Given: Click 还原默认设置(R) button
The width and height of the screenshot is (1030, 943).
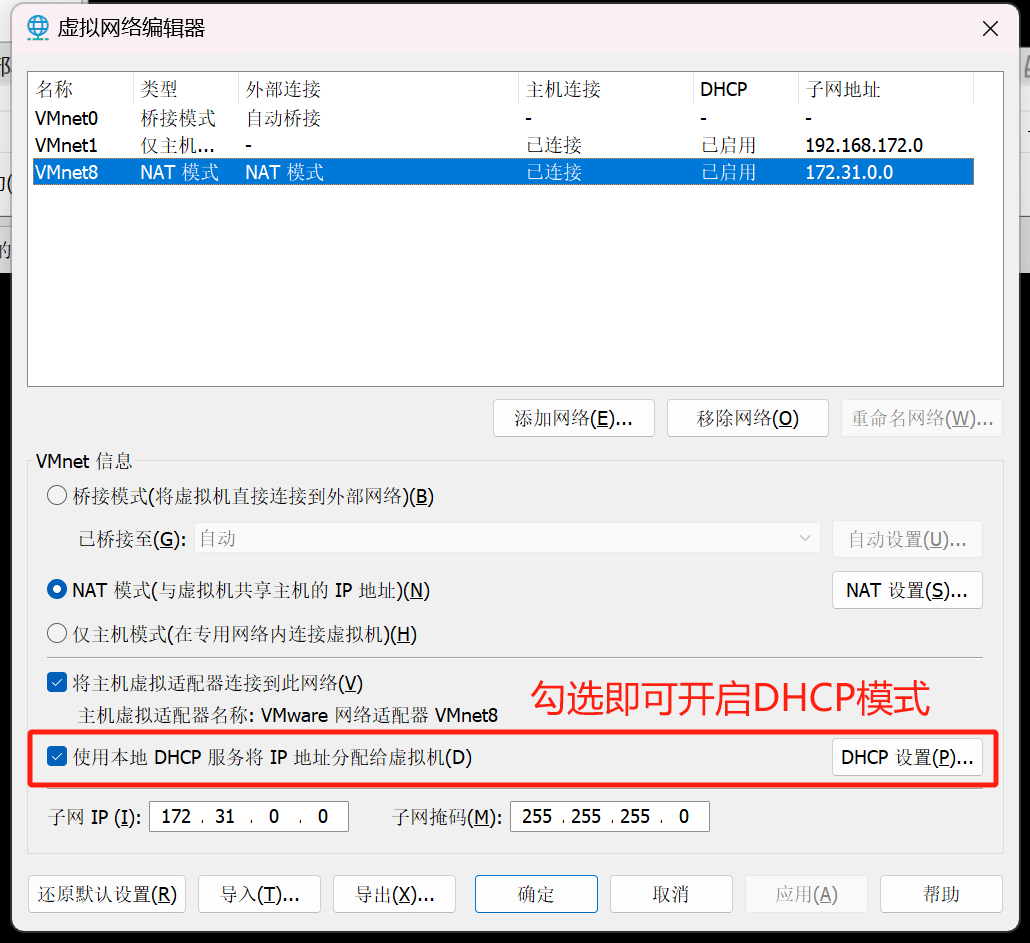Looking at the screenshot, I should [107, 894].
